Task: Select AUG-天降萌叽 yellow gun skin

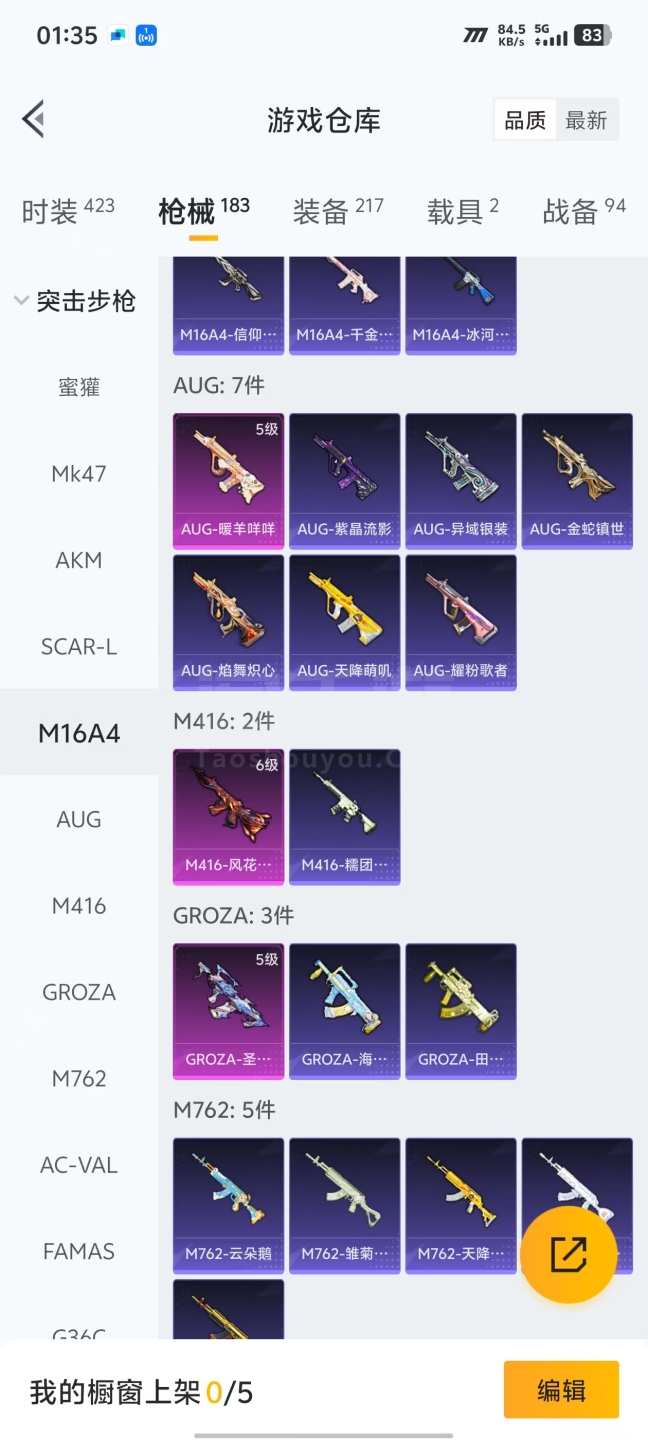Action: 345,622
